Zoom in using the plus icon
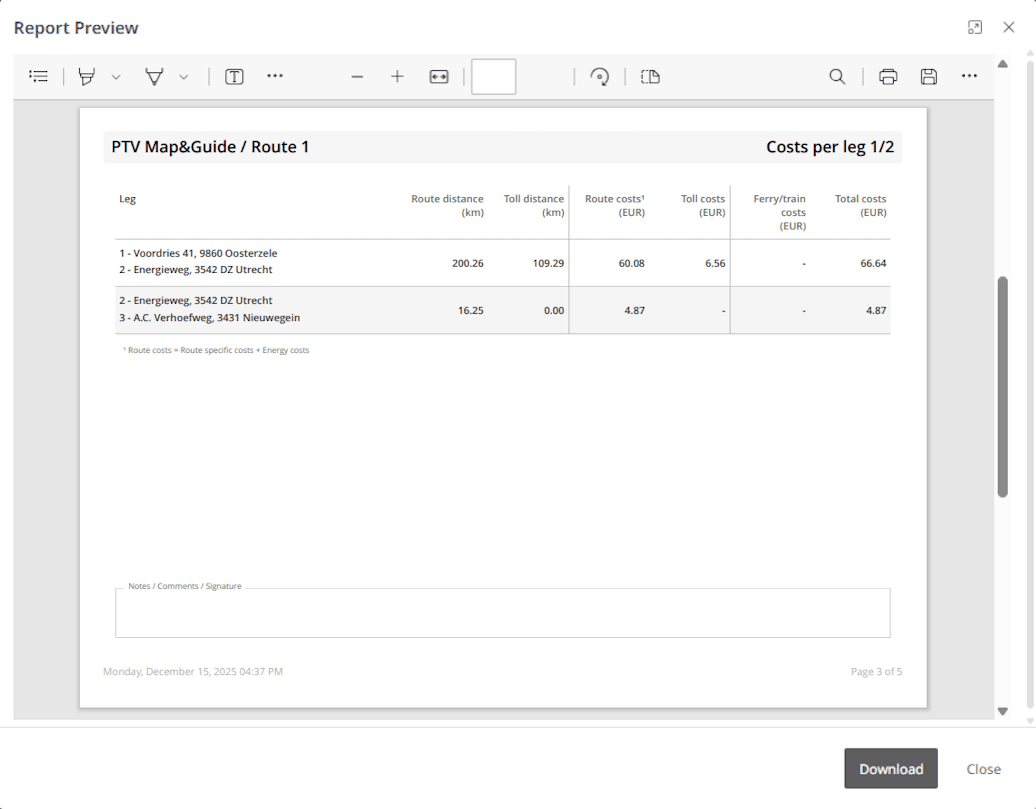1036x809 pixels. pyautogui.click(x=397, y=76)
